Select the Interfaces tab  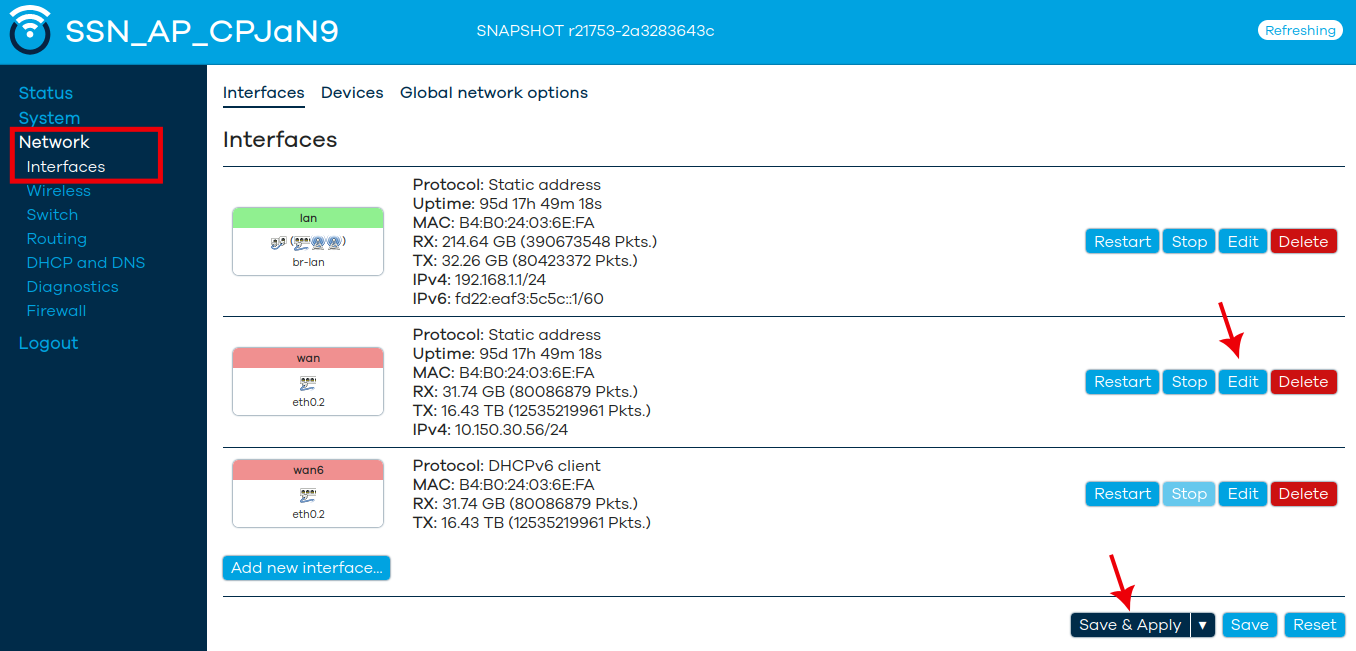coord(264,93)
